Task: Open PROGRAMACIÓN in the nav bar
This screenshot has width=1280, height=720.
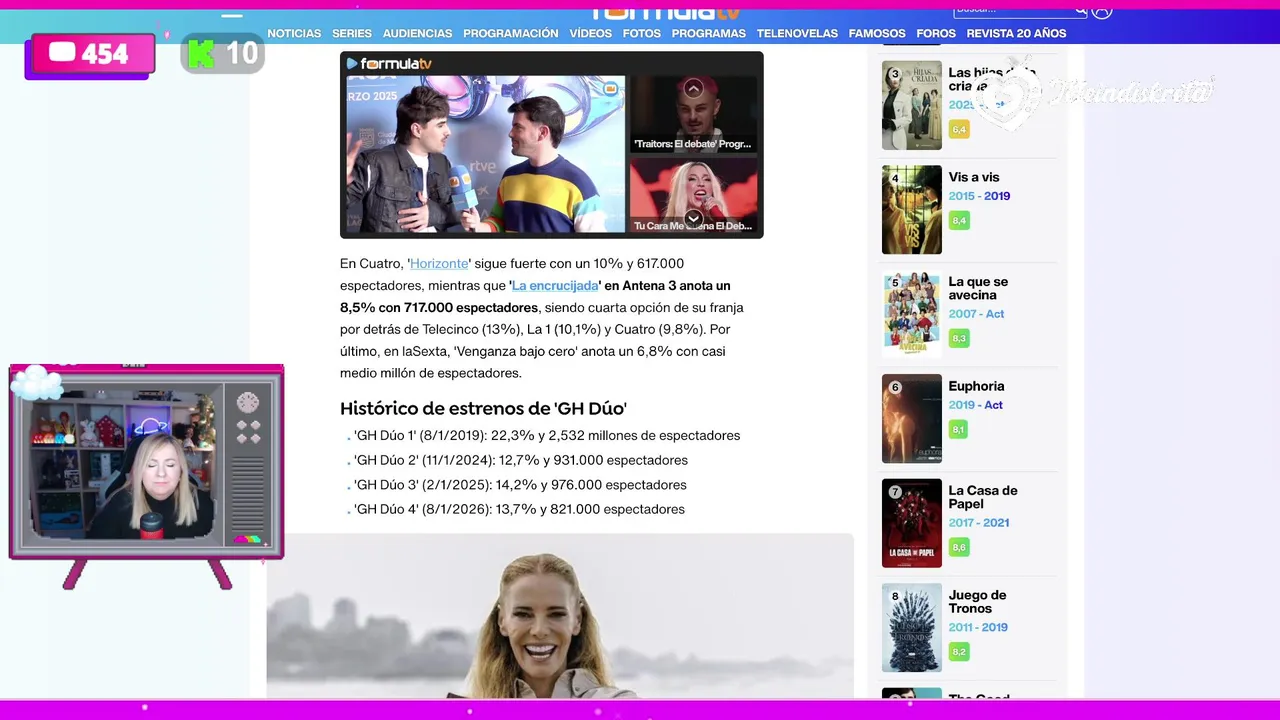Action: click(510, 33)
